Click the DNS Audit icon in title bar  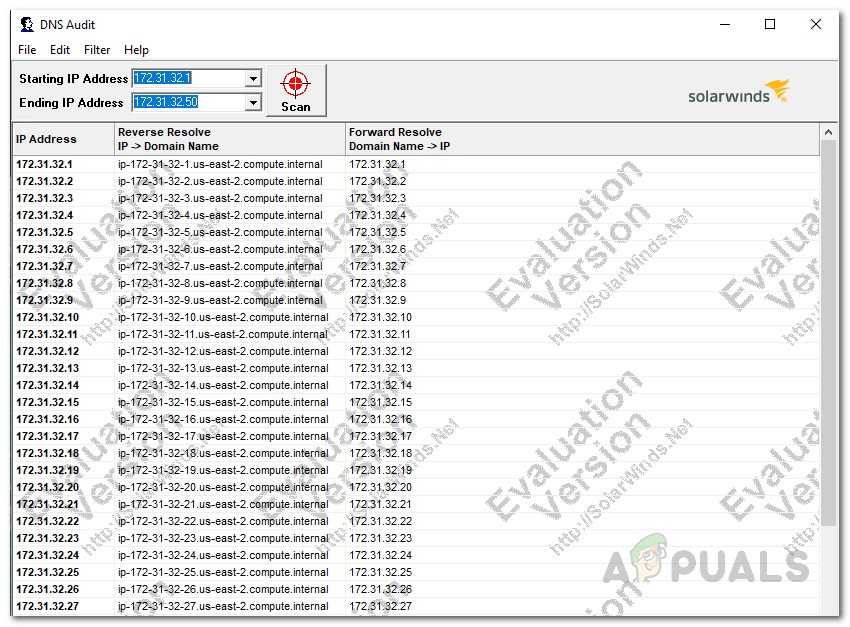pos(24,24)
